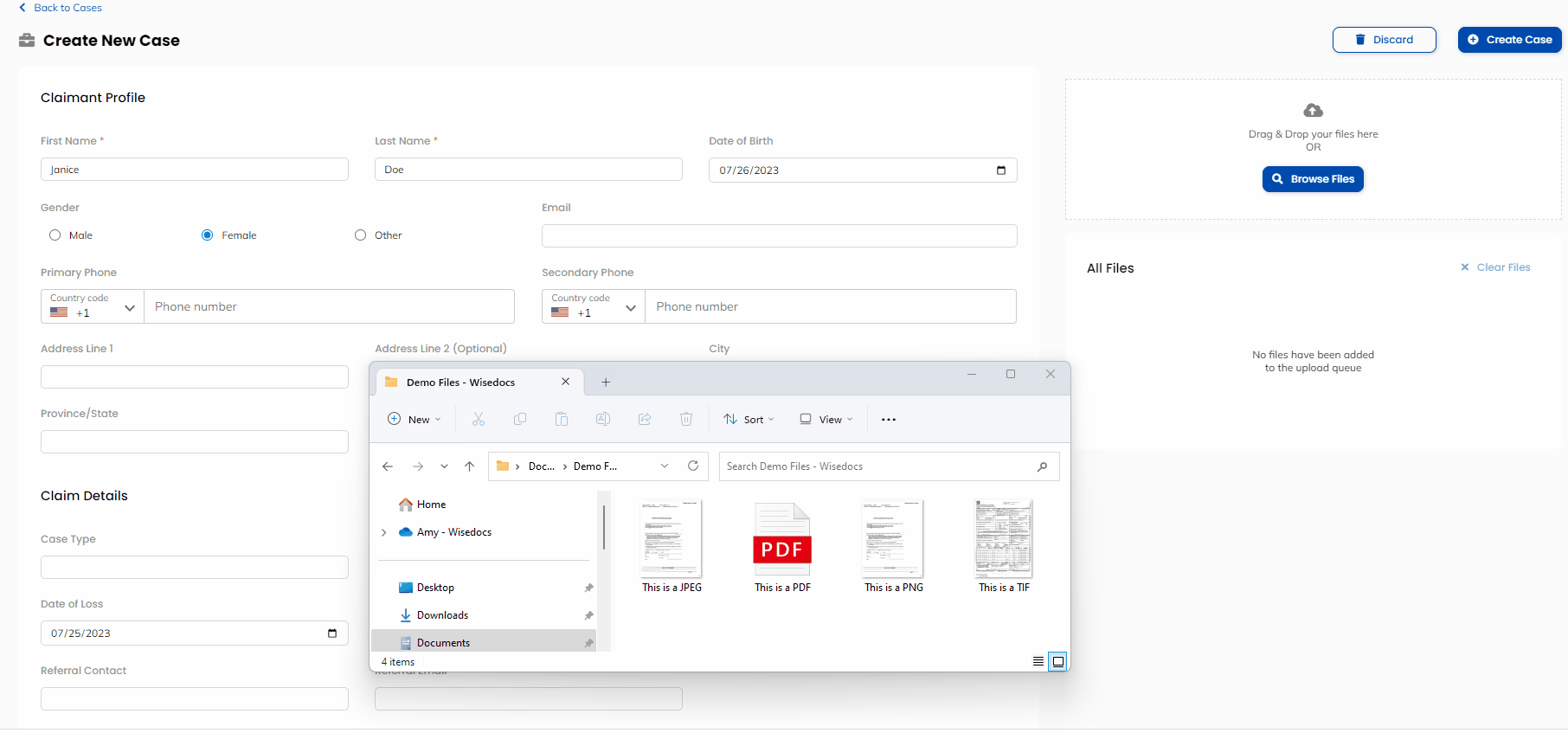This screenshot has width=1568, height=733.
Task: Expand recent locations chevron in Explorer
Action: pyautogui.click(x=444, y=466)
